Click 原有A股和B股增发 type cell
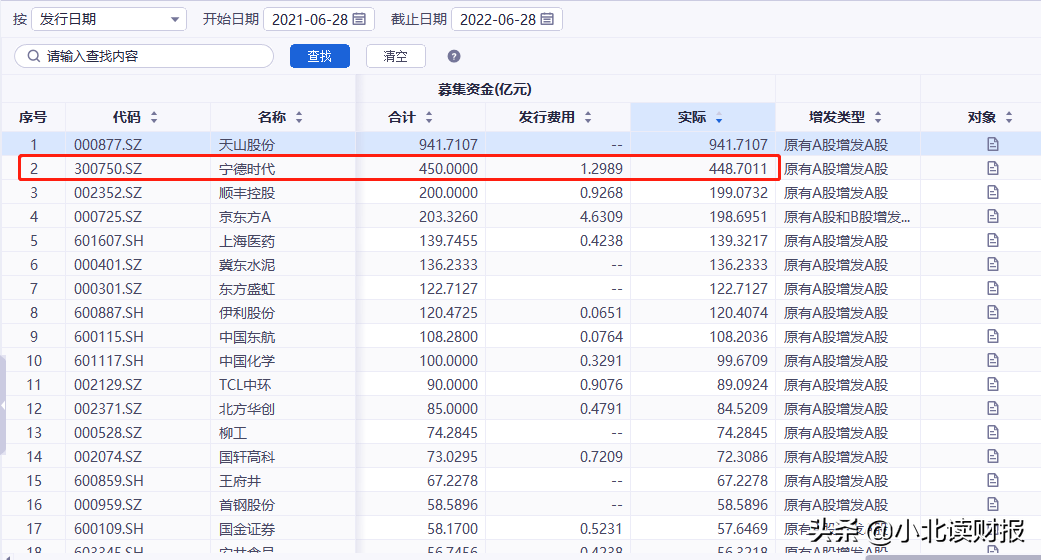This screenshot has width=1041, height=560. (846, 217)
